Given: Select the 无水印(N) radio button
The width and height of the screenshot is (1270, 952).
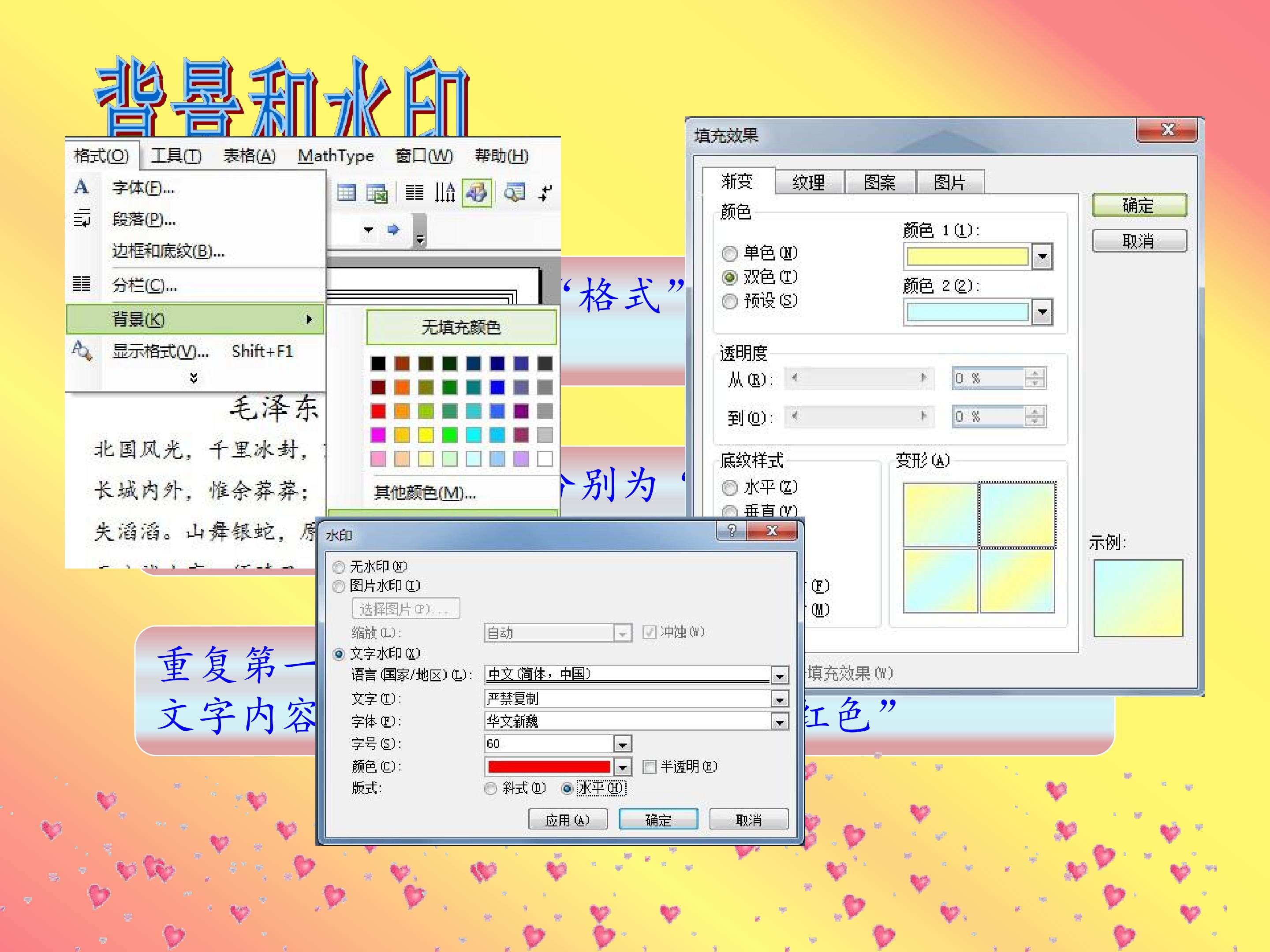Looking at the screenshot, I should 339,567.
